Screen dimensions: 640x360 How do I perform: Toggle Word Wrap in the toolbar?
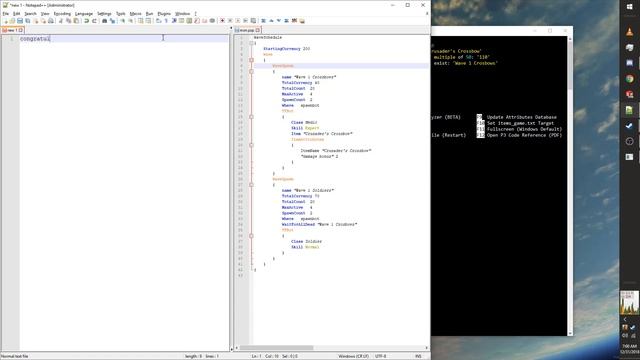(158, 20)
